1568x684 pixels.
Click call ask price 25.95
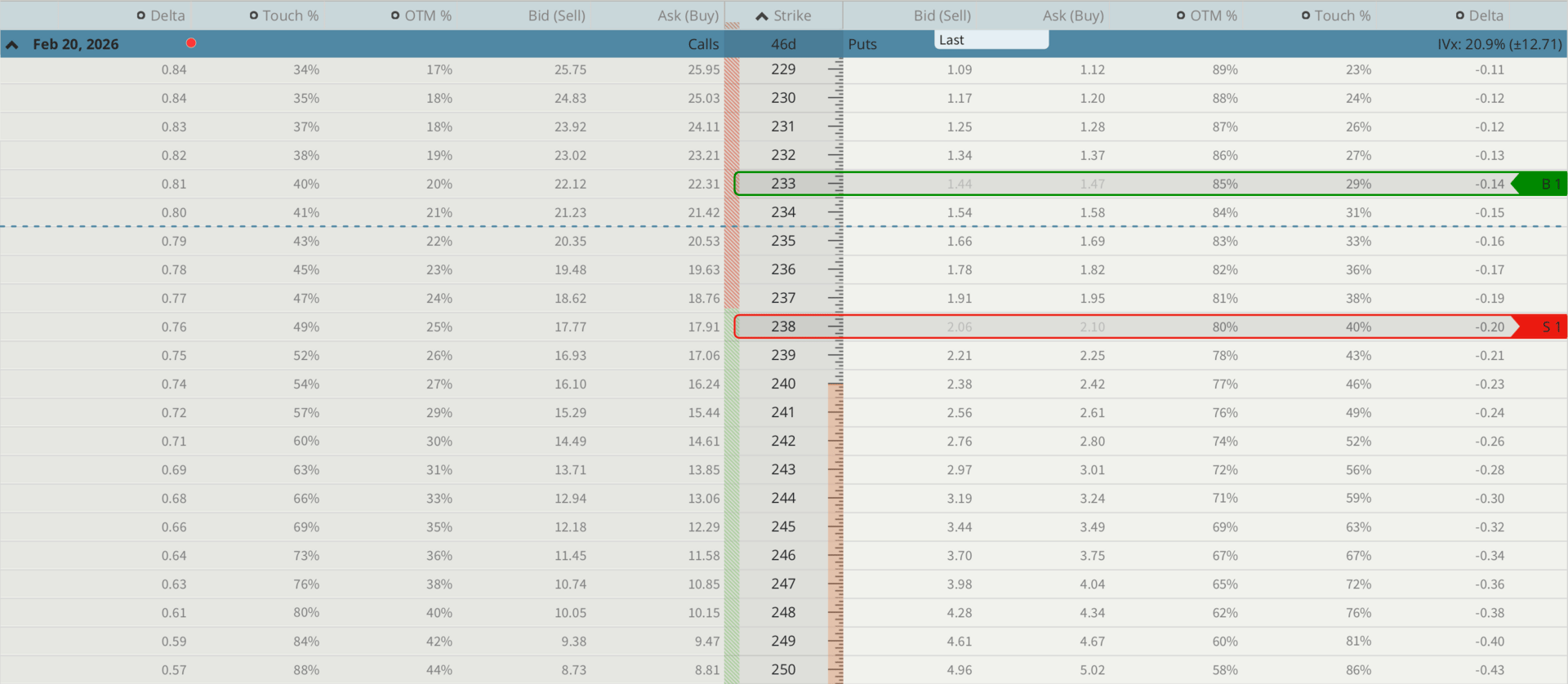(703, 70)
